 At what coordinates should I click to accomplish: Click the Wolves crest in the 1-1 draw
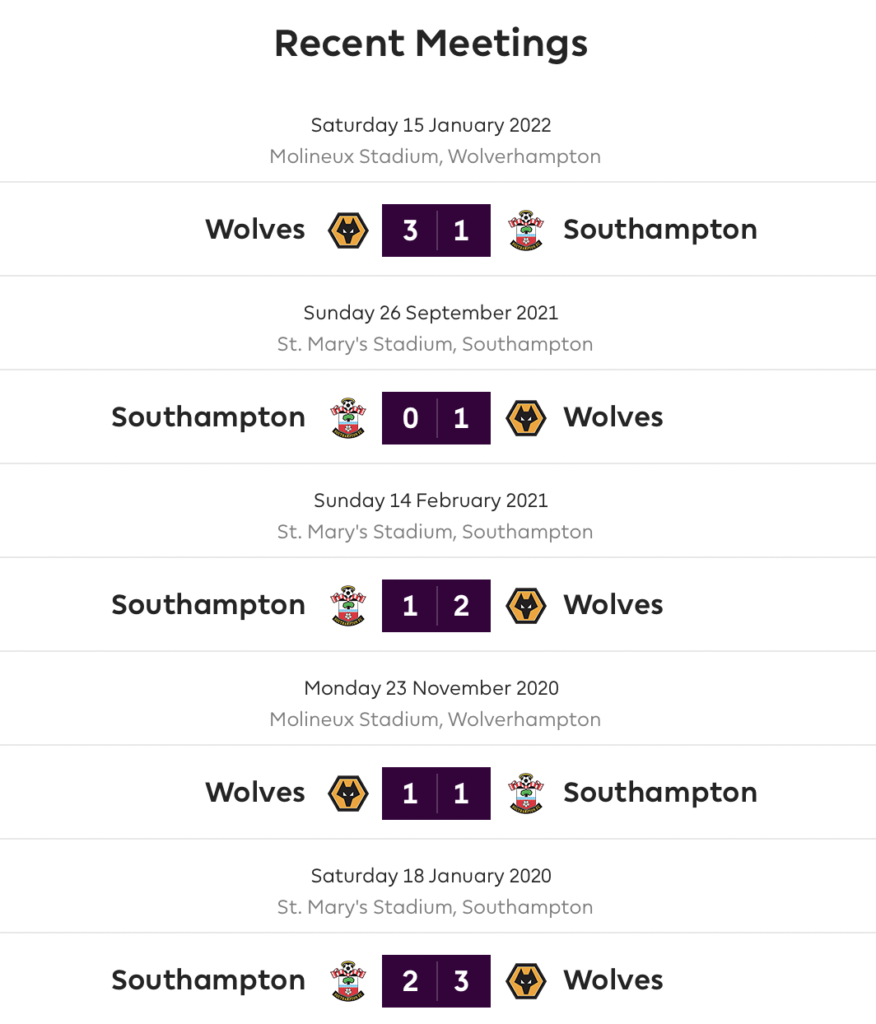tap(348, 793)
